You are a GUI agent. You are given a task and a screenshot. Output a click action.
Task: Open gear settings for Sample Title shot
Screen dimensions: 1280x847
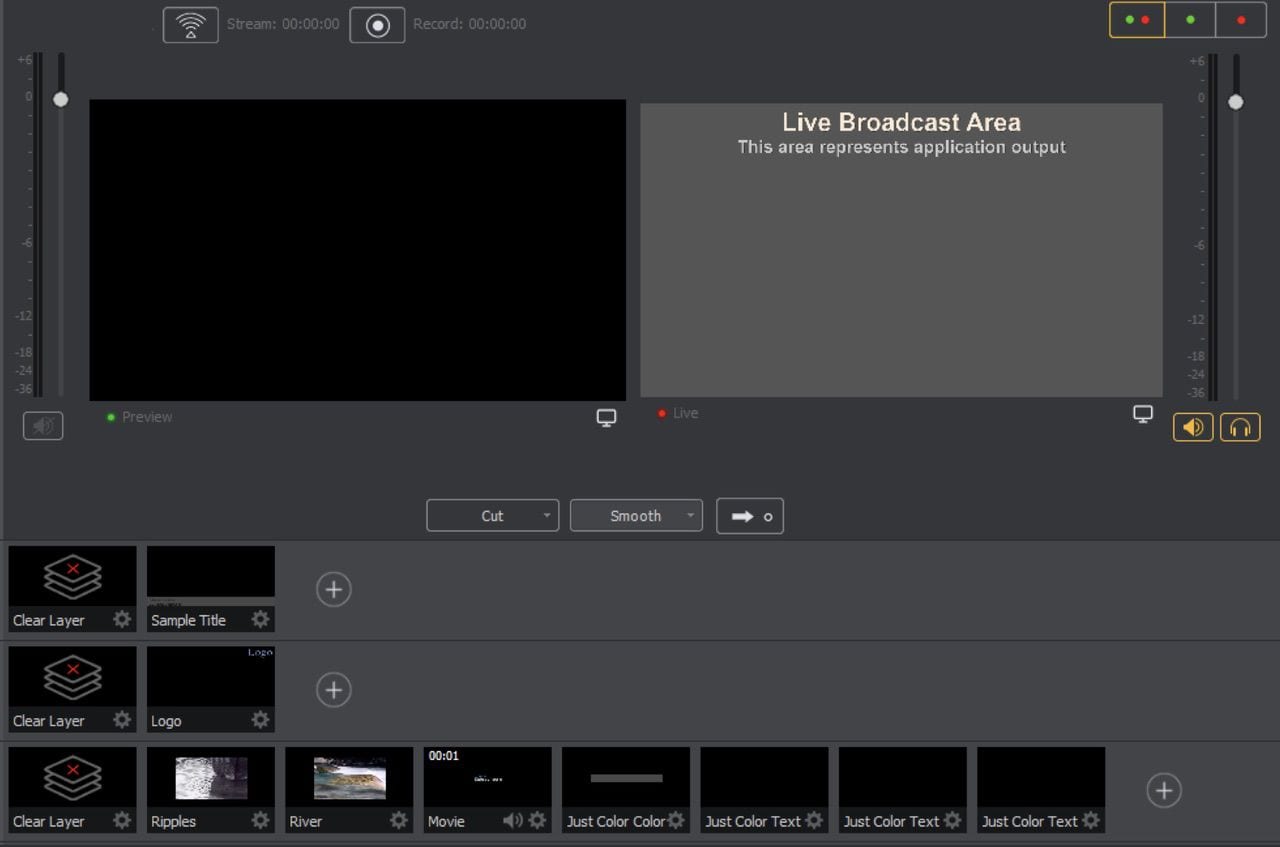(260, 620)
